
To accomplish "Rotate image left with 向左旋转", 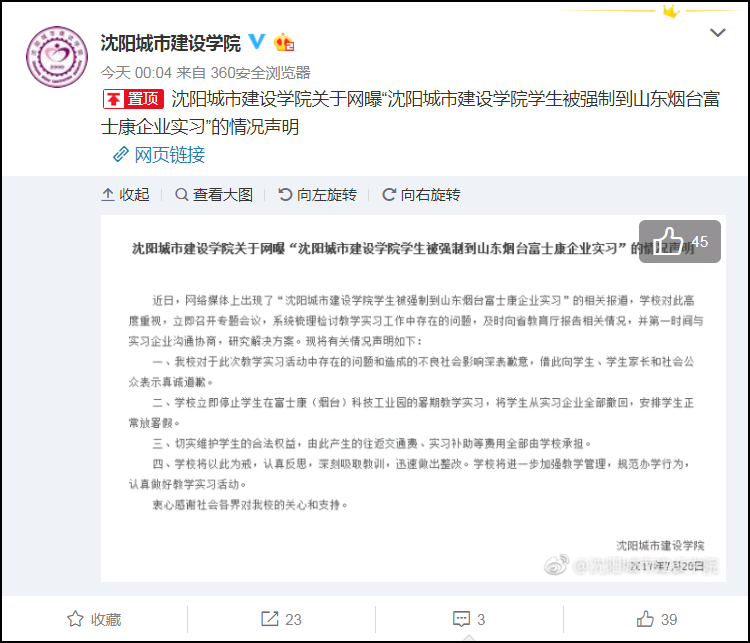I will [x=318, y=195].
